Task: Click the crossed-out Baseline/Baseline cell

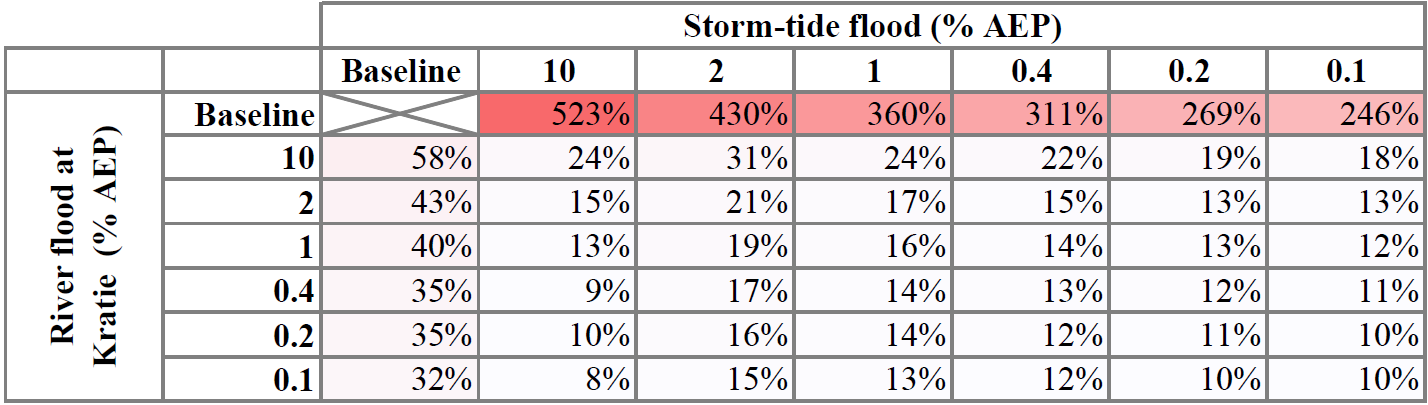Action: (399, 115)
